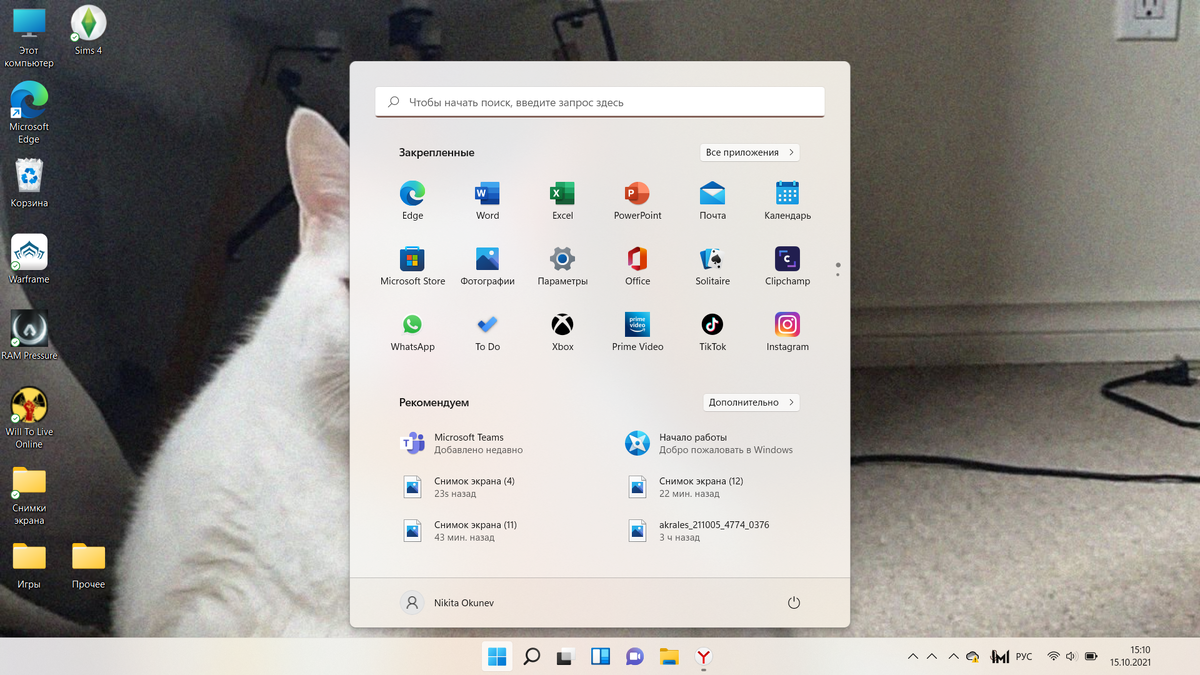Click the battery tray icon
This screenshot has width=1200, height=675.
pyautogui.click(x=1089, y=657)
